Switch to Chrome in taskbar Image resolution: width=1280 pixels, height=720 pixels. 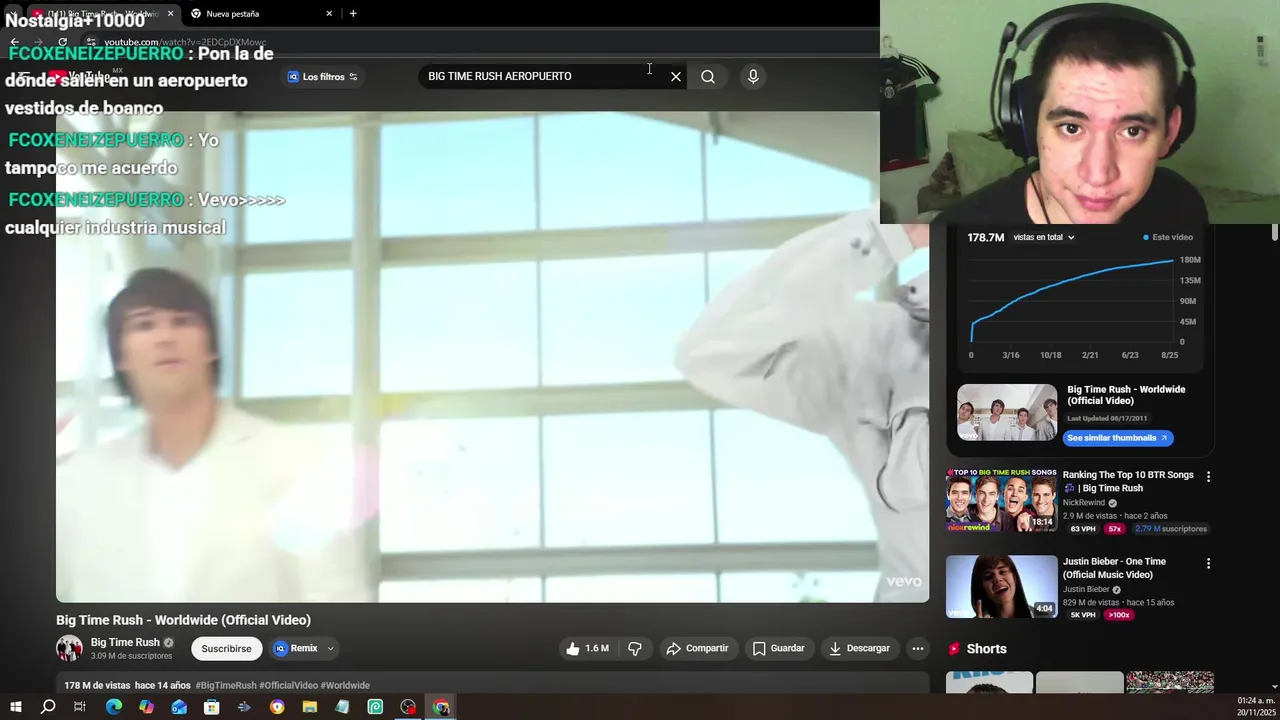(x=441, y=707)
